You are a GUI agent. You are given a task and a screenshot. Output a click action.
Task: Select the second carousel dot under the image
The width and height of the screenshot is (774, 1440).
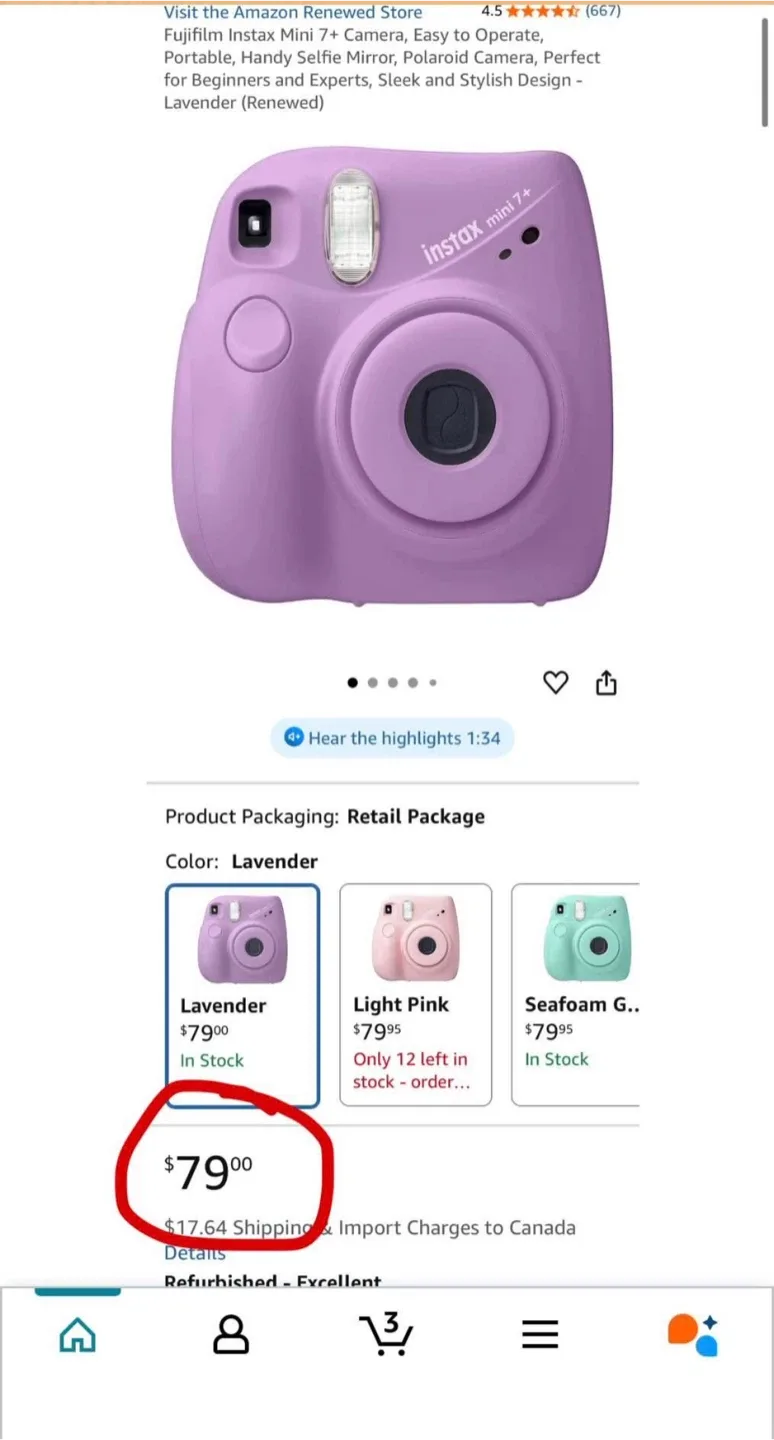click(373, 682)
